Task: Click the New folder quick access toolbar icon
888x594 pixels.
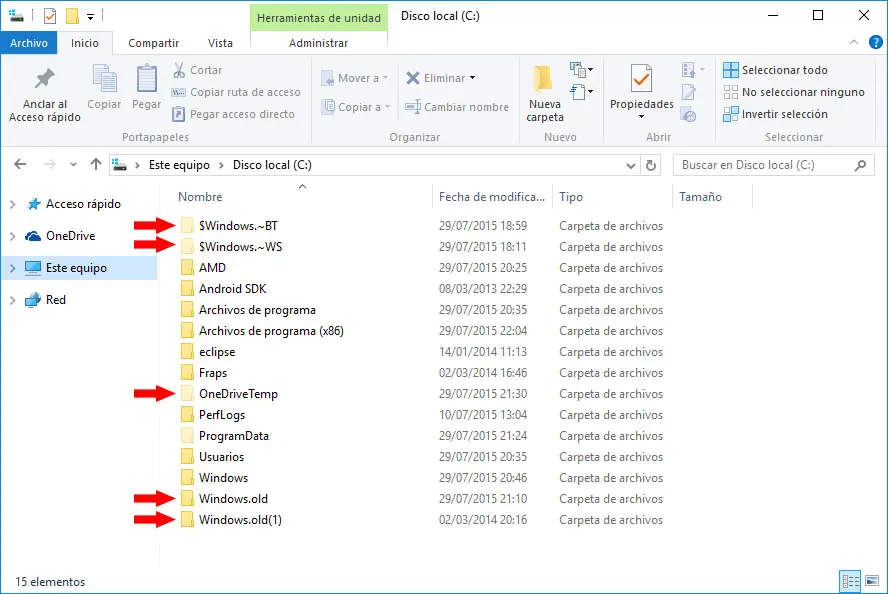Action: tap(72, 16)
